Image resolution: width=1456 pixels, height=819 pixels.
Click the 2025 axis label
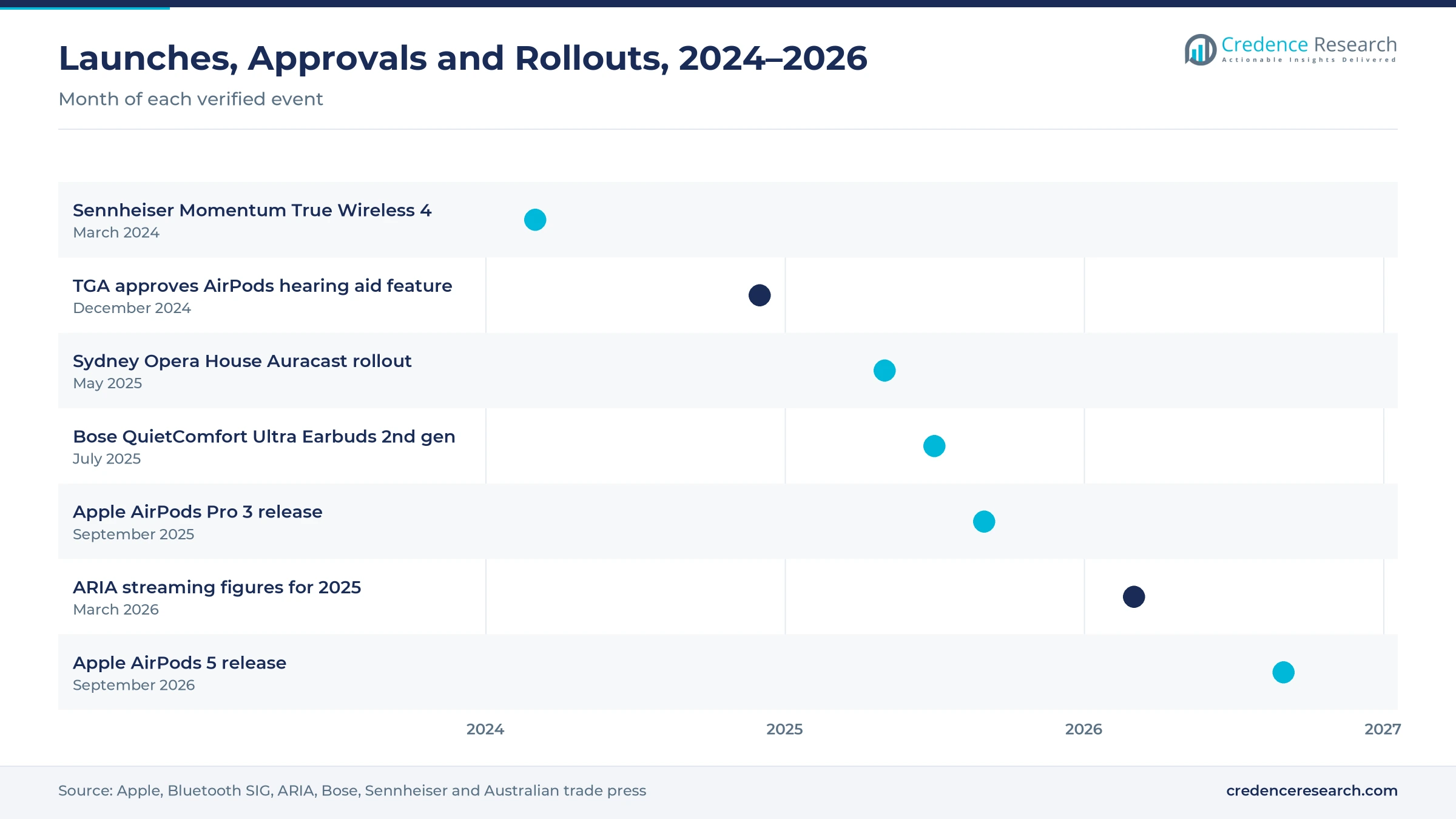click(x=784, y=729)
